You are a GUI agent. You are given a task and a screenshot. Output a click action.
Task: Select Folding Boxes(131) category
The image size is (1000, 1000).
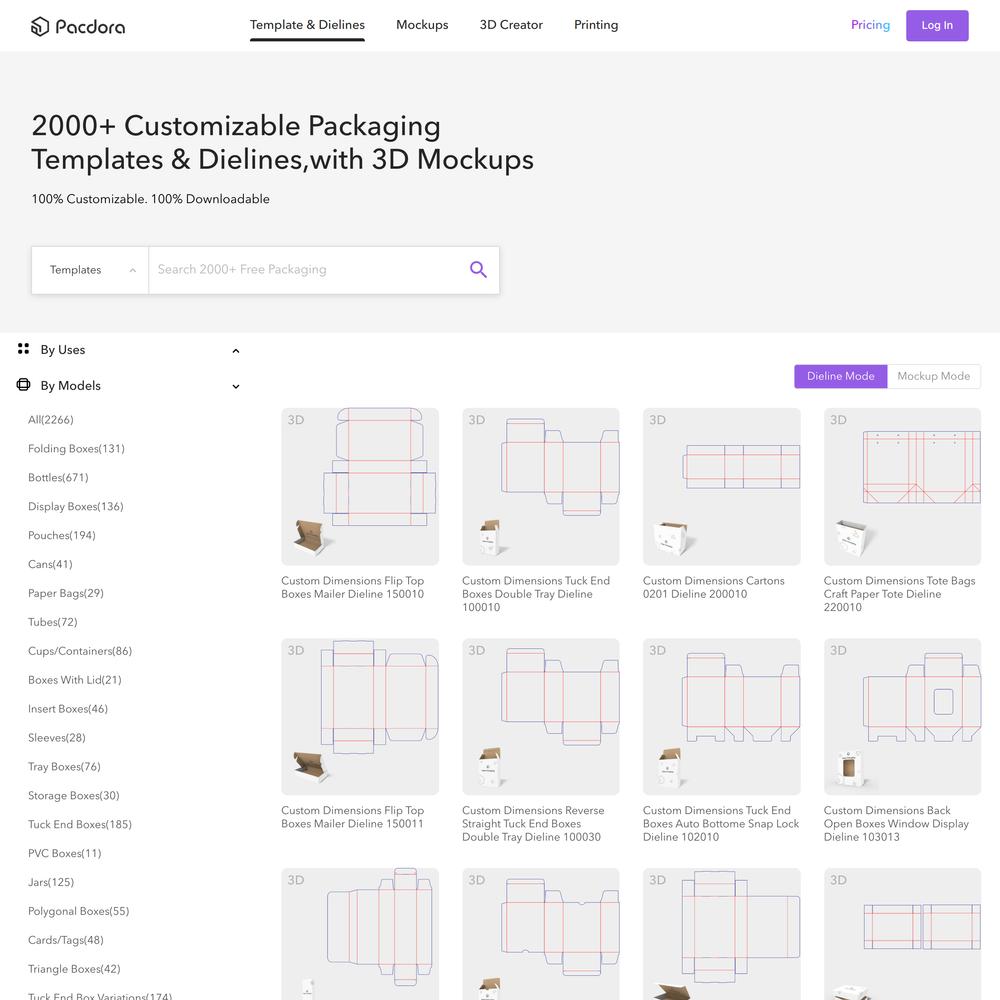click(77, 448)
